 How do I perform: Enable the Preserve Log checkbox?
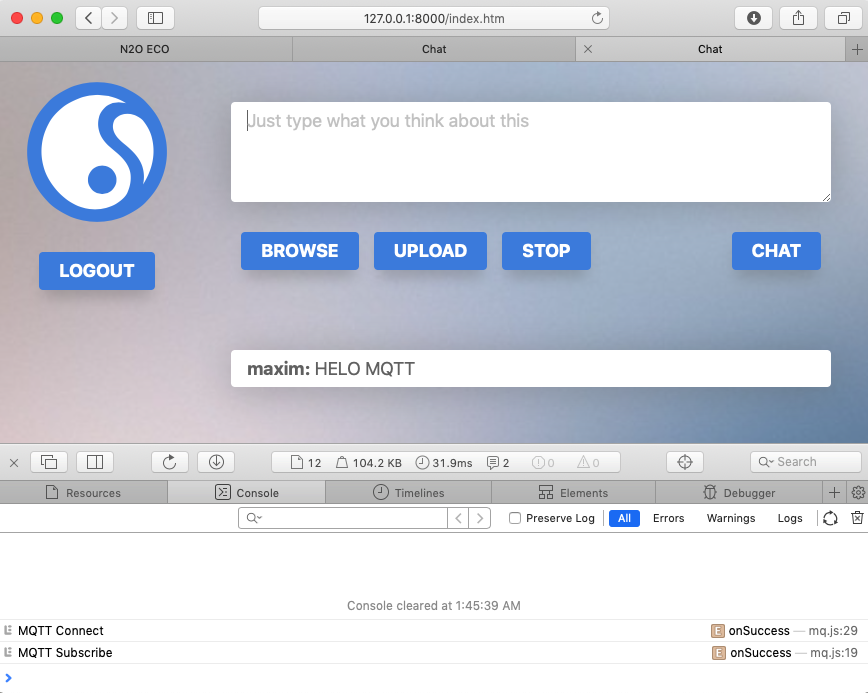click(x=515, y=518)
